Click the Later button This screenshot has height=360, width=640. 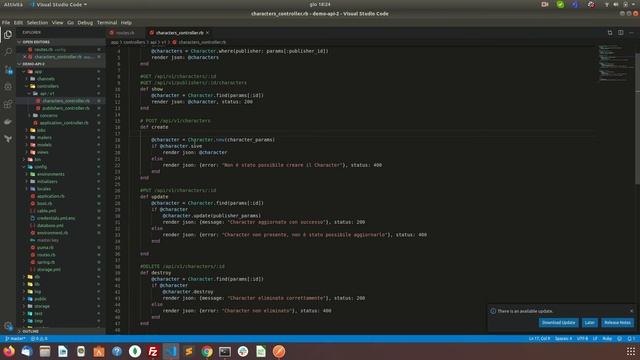tap(590, 323)
